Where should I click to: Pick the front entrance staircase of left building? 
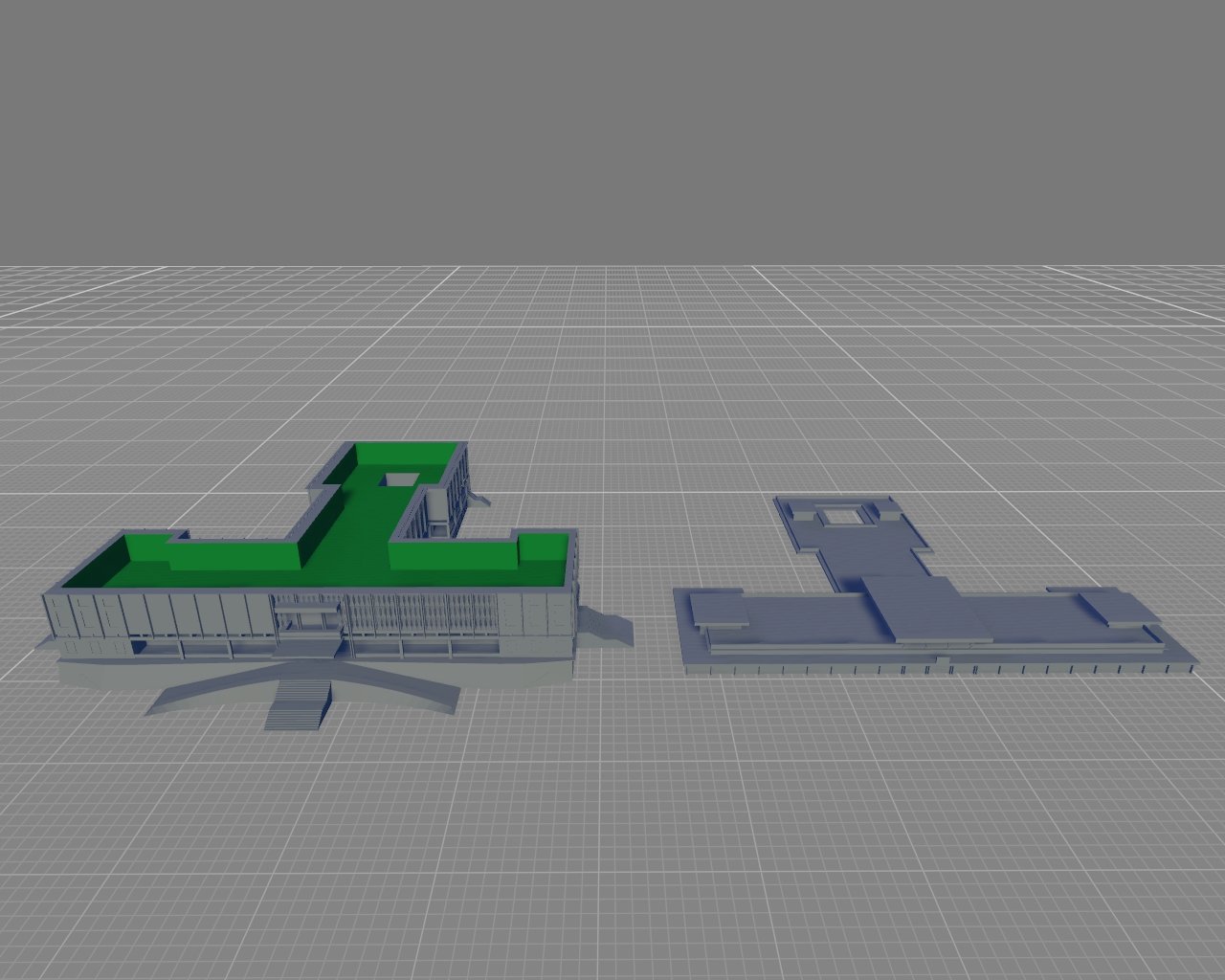tap(297, 704)
